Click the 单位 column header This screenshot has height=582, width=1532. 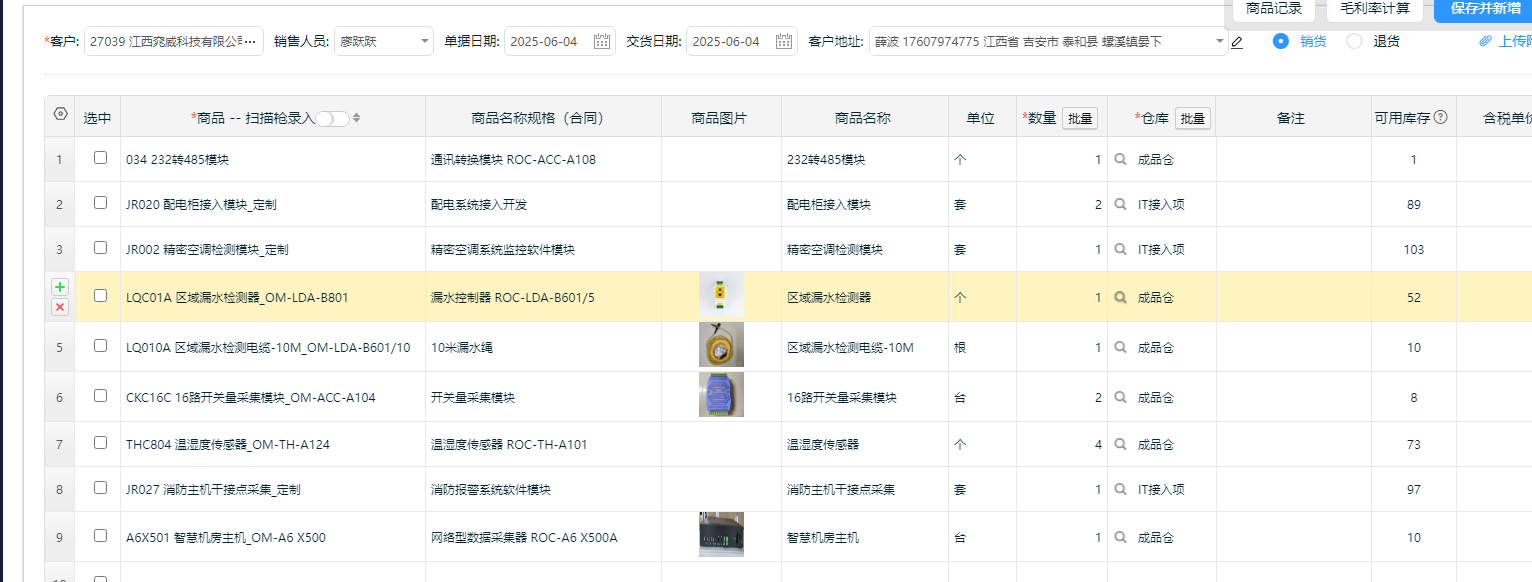[980, 118]
